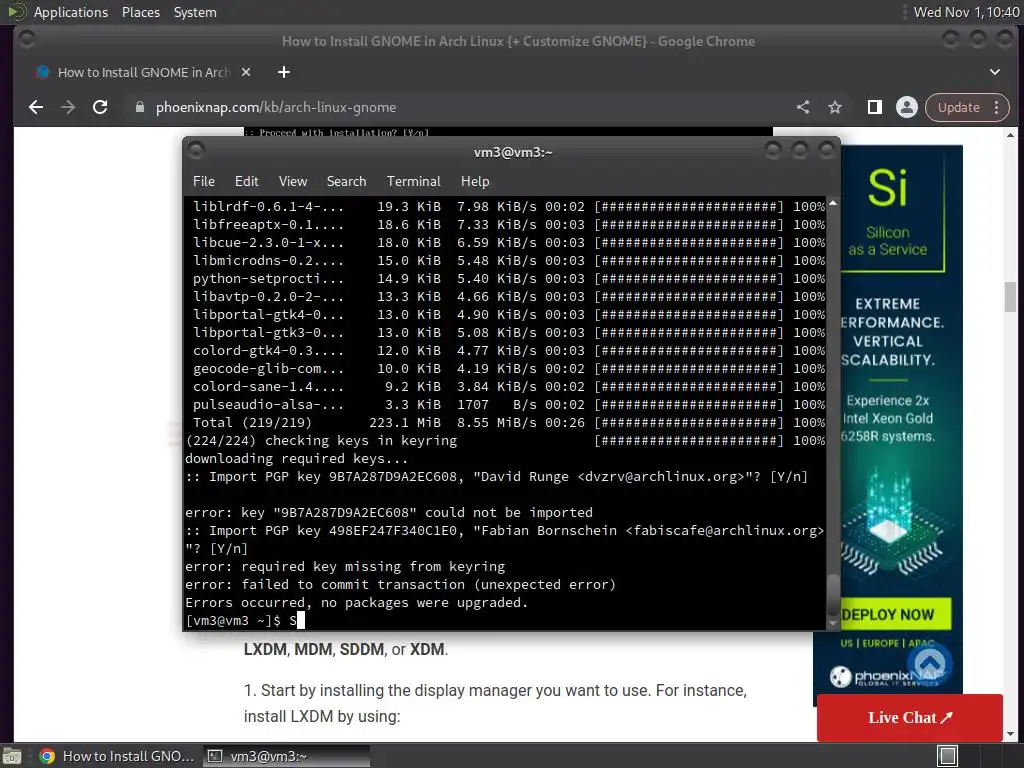The image size is (1024, 768).
Task: Click terminal scrollbar up arrow
Action: [833, 204]
